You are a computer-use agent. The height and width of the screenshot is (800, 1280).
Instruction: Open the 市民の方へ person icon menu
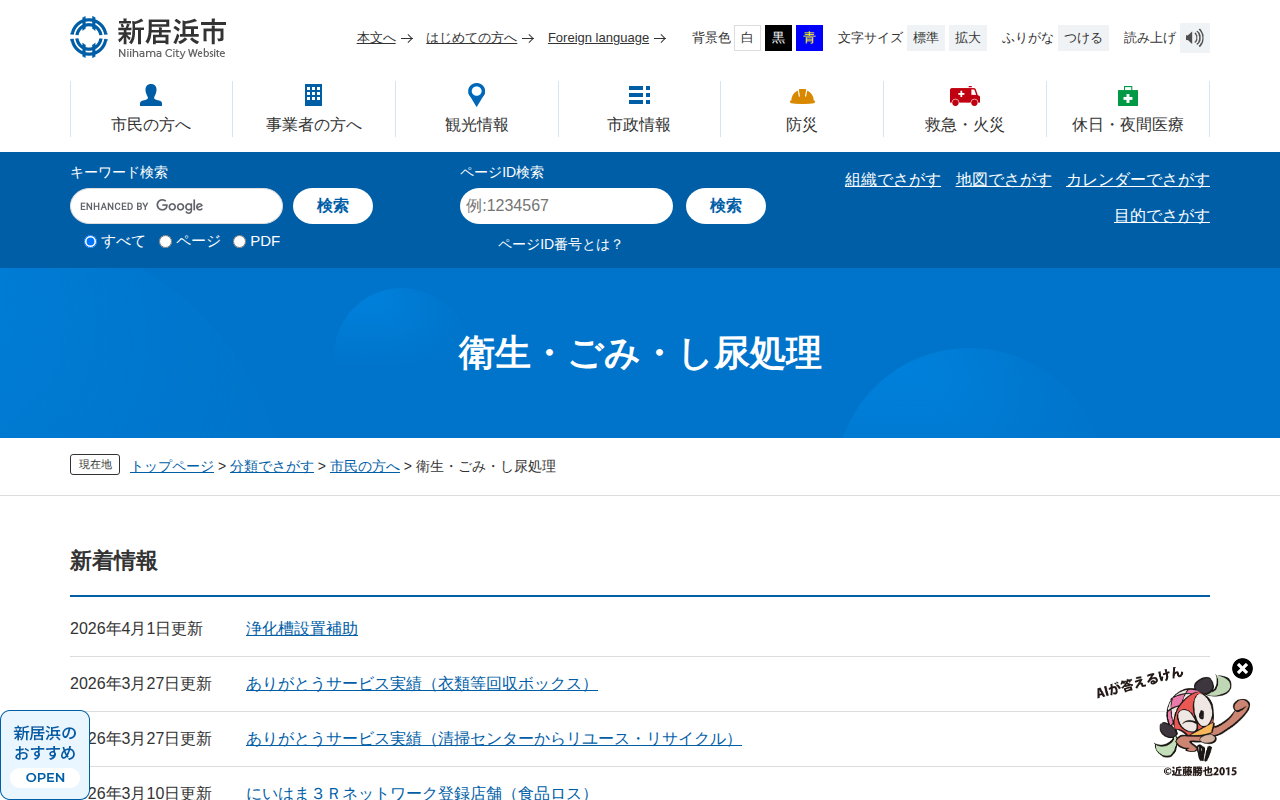[151, 95]
